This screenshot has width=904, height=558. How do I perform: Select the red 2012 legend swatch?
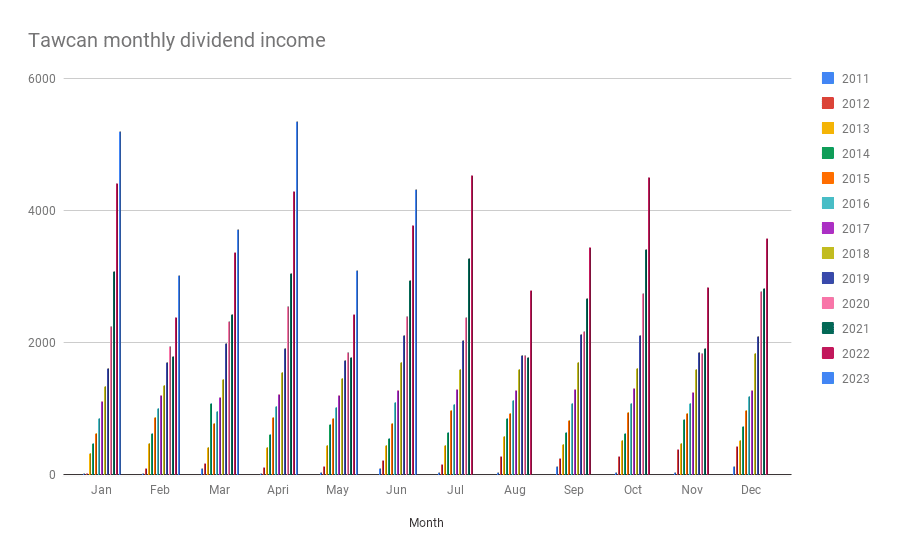[x=827, y=104]
